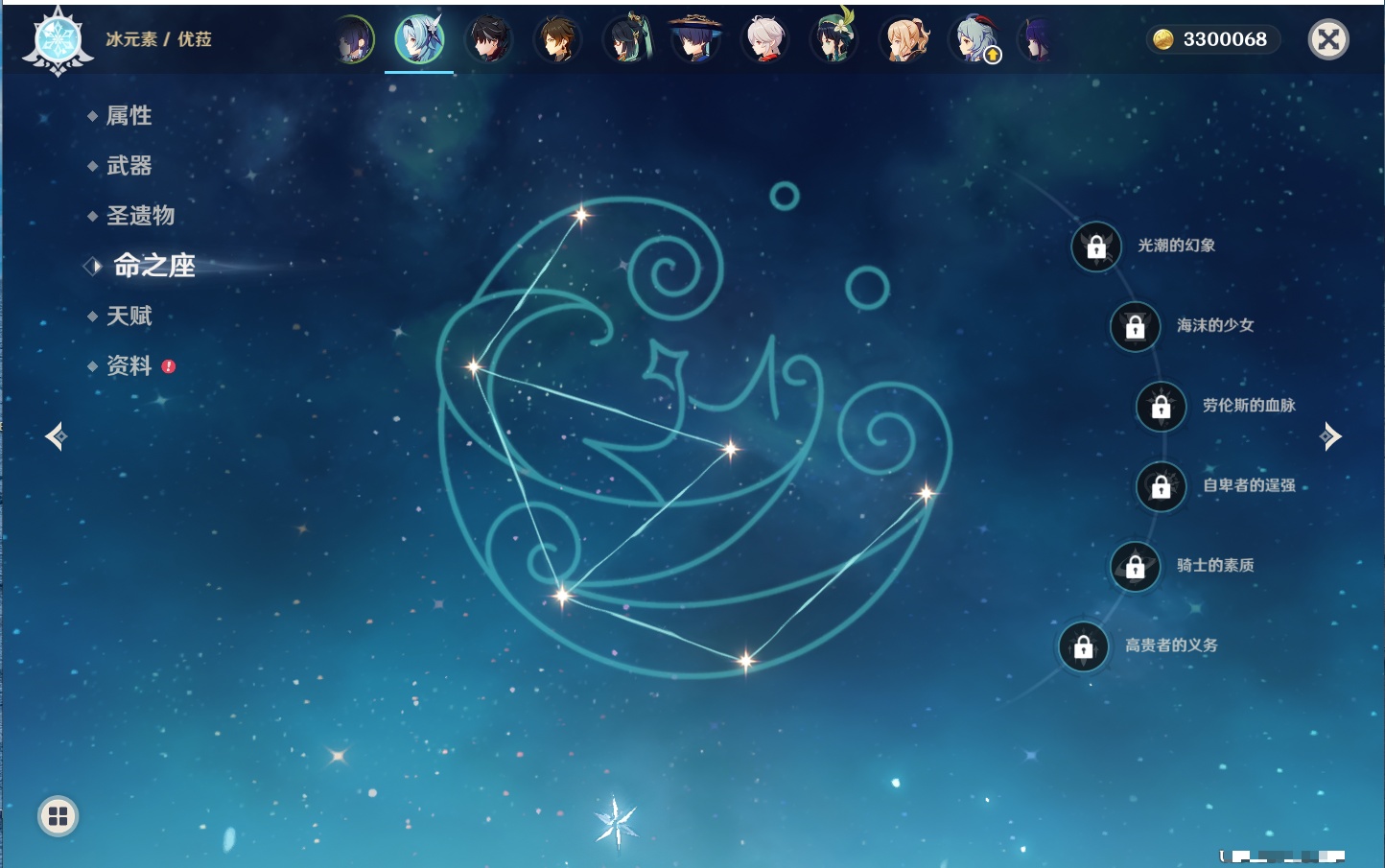Go to next character with right arrow
The width and height of the screenshot is (1385, 868).
(1330, 436)
